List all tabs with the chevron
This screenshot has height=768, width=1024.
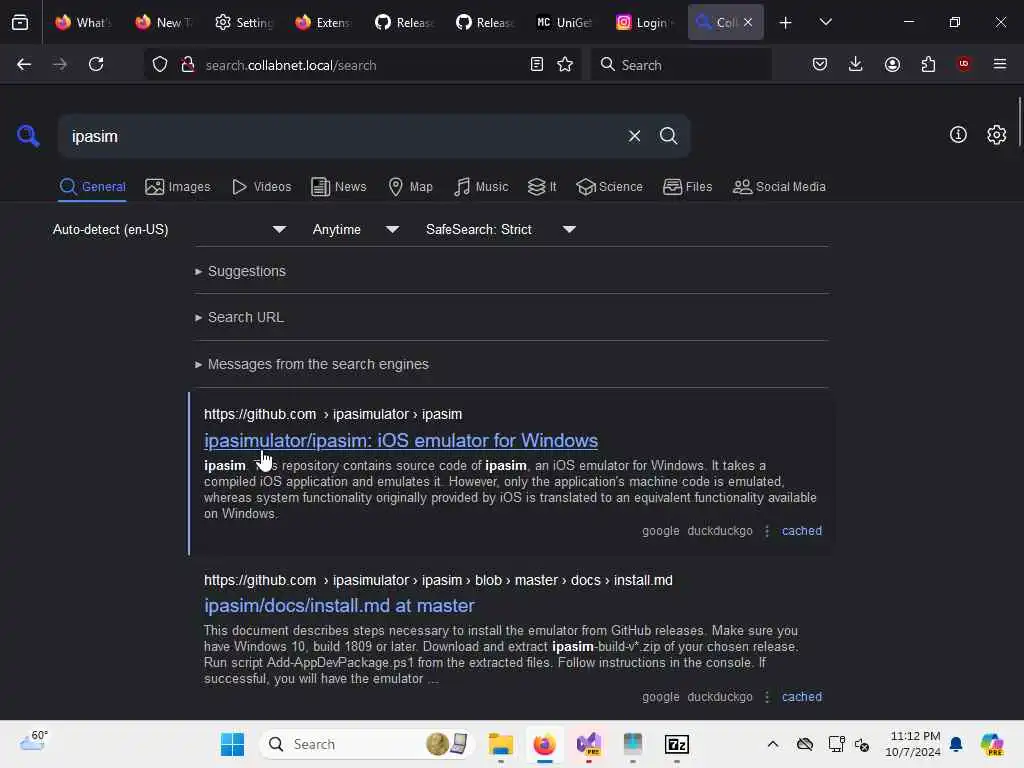point(825,22)
